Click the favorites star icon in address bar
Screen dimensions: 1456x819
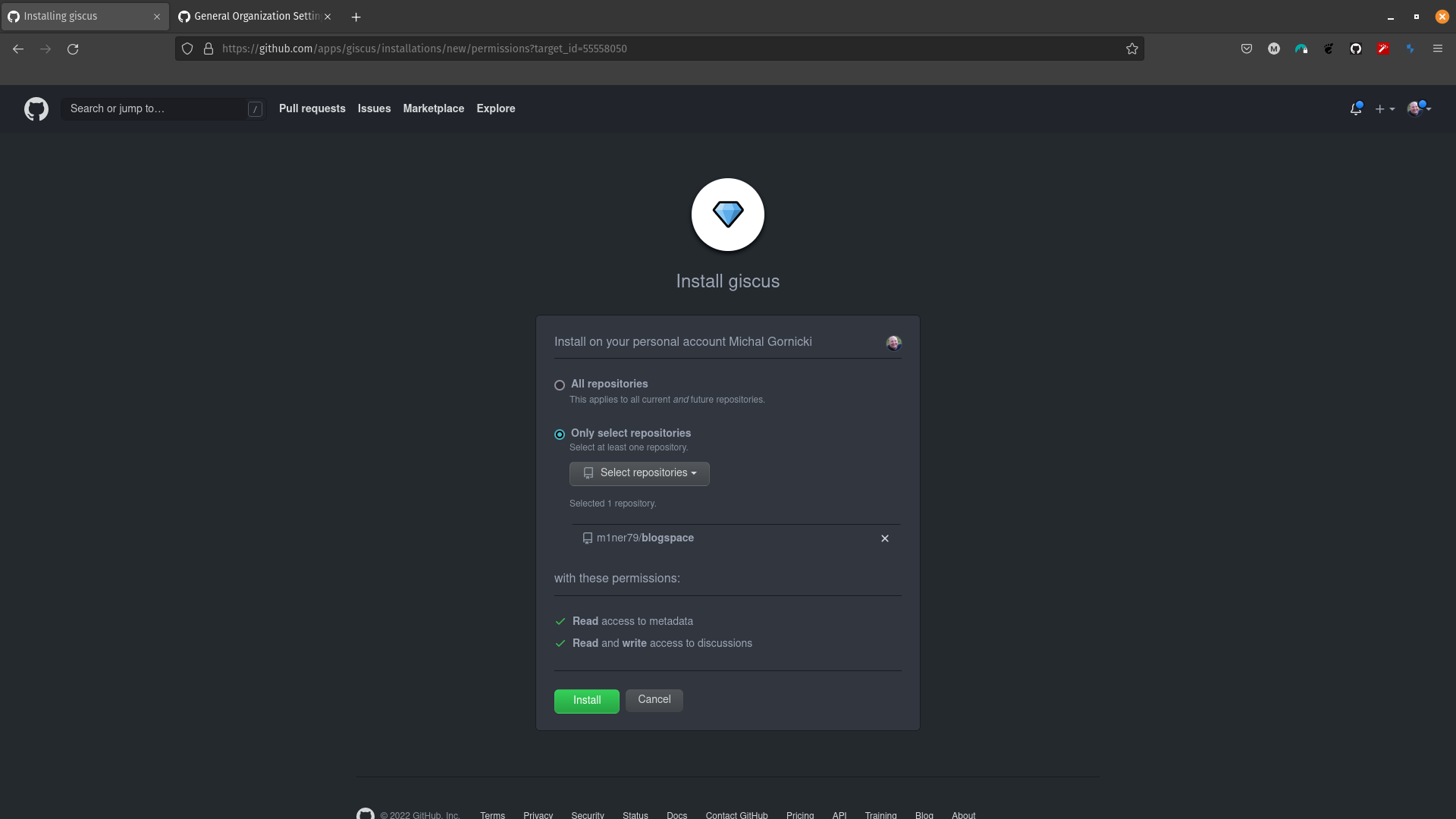[1132, 49]
